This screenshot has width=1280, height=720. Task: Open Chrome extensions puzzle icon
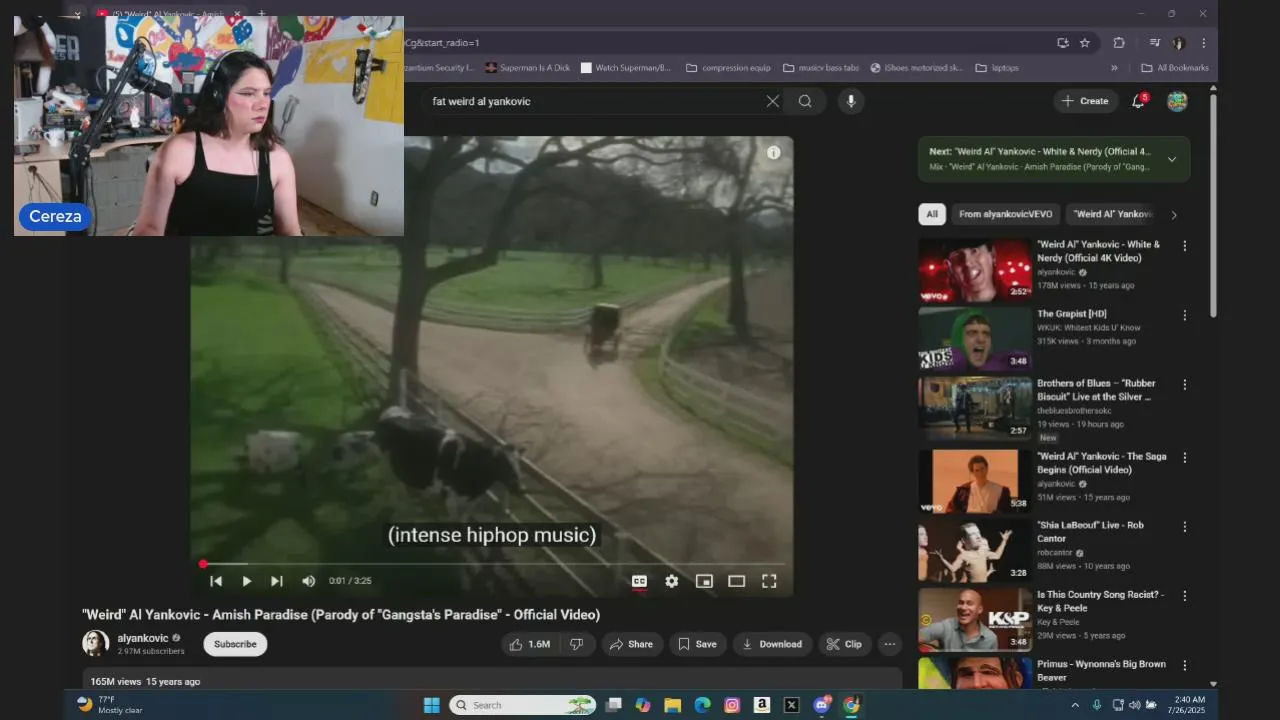click(x=1119, y=43)
